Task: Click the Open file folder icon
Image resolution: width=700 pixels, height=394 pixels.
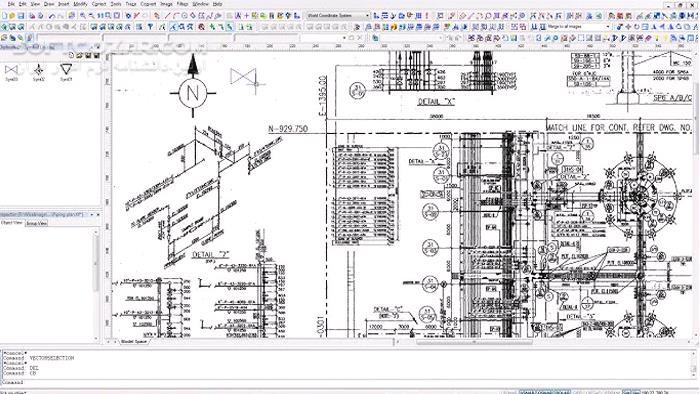Action: pos(12,16)
